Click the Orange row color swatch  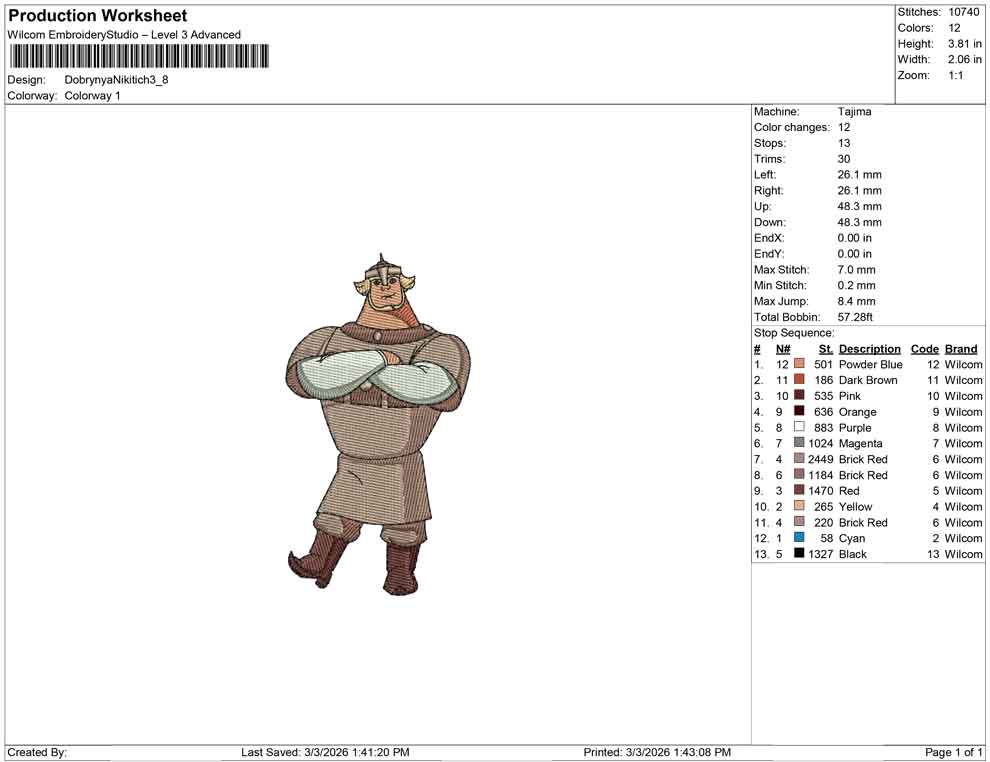click(799, 411)
